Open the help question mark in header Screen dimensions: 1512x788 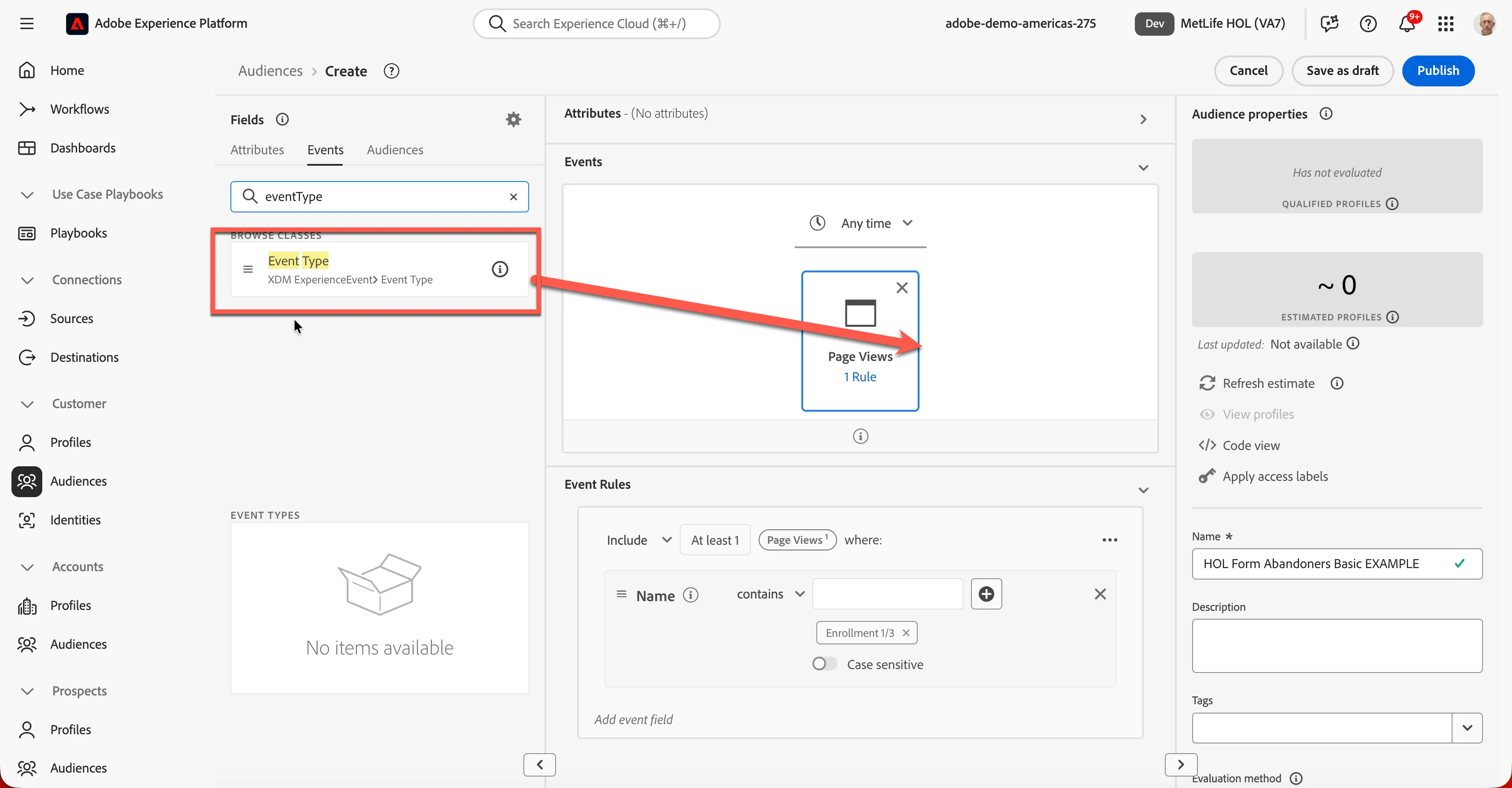[x=1367, y=23]
